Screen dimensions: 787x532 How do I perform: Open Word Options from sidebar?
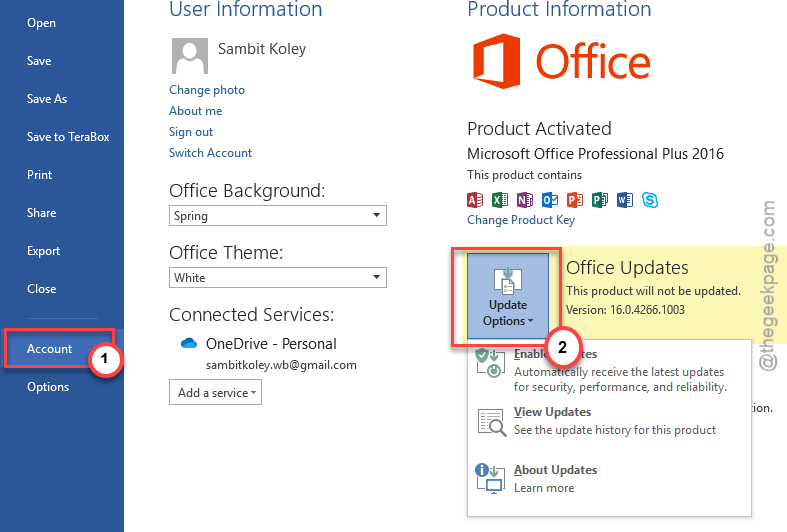[48, 387]
